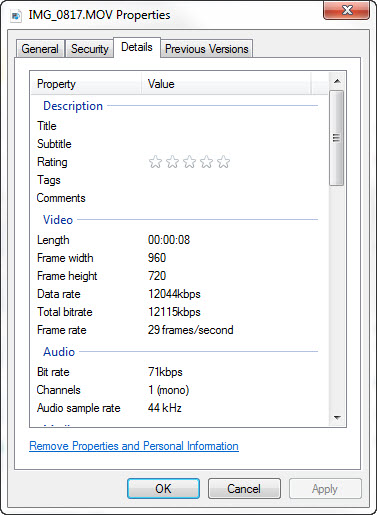The height and width of the screenshot is (515, 377).
Task: Click the scrollbar down arrow
Action: (x=337, y=417)
